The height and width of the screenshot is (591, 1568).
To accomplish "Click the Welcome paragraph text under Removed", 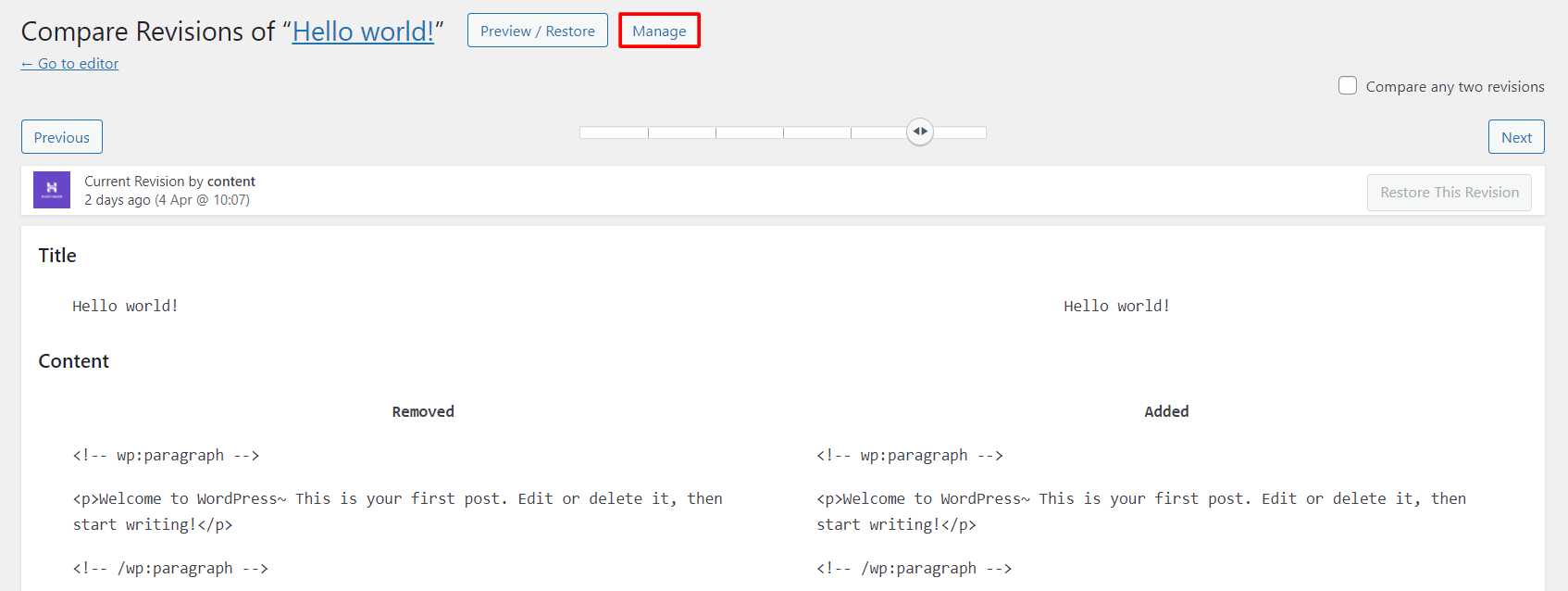I will point(398,511).
